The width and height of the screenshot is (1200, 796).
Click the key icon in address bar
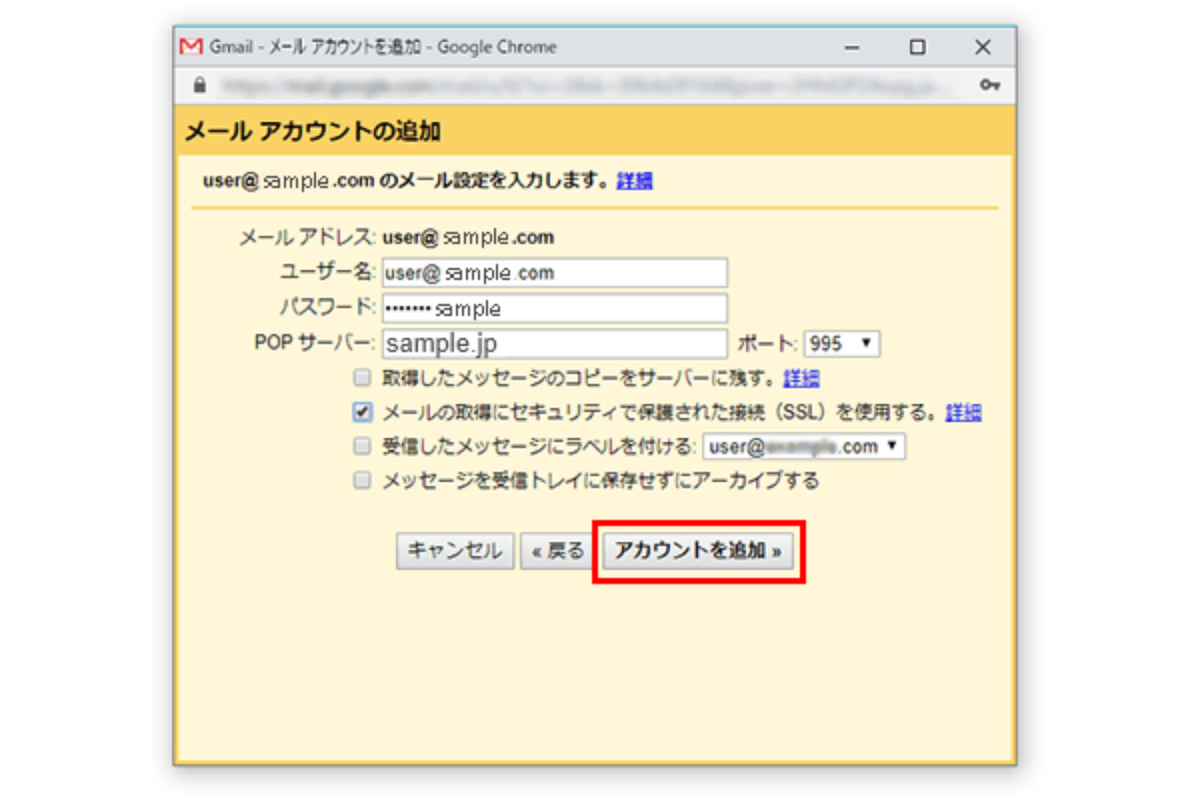tap(989, 85)
